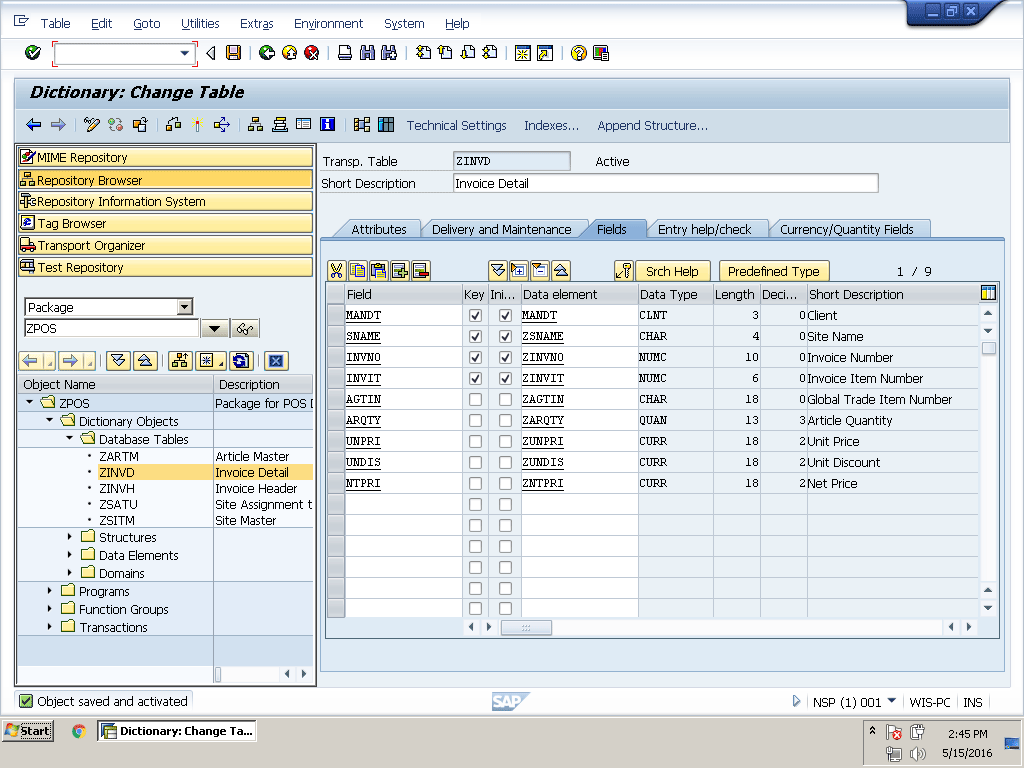Click the glasses Display icon next to ZPOS
Viewport: 1024px width, 768px height.
(x=245, y=329)
